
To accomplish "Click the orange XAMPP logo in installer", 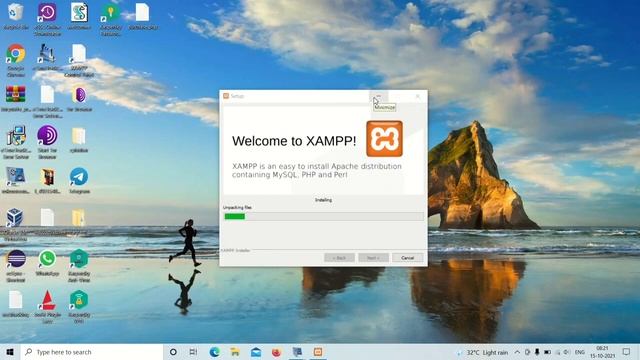I will pos(384,139).
